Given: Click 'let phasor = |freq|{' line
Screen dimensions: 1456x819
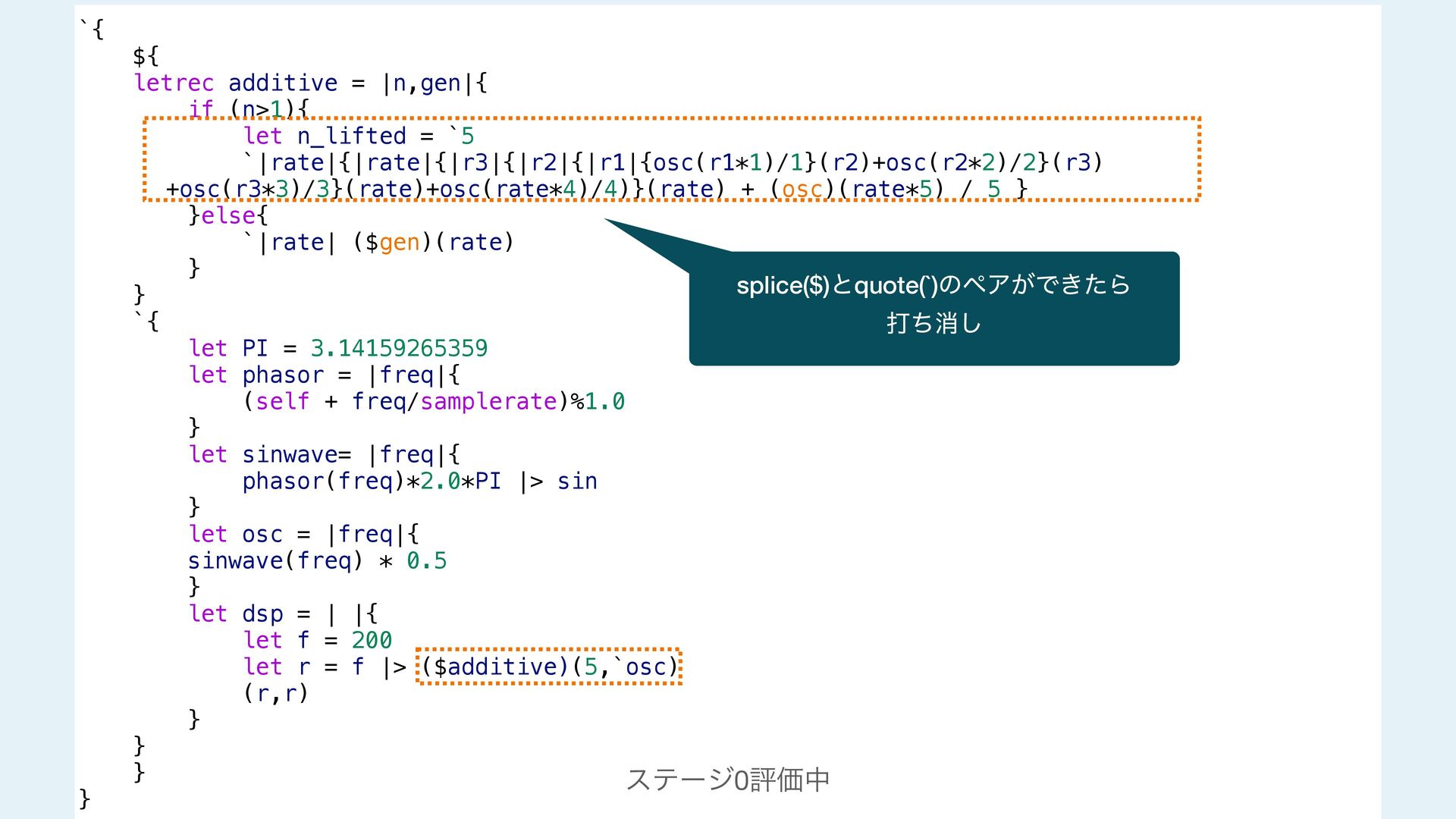Looking at the screenshot, I should point(324,375).
